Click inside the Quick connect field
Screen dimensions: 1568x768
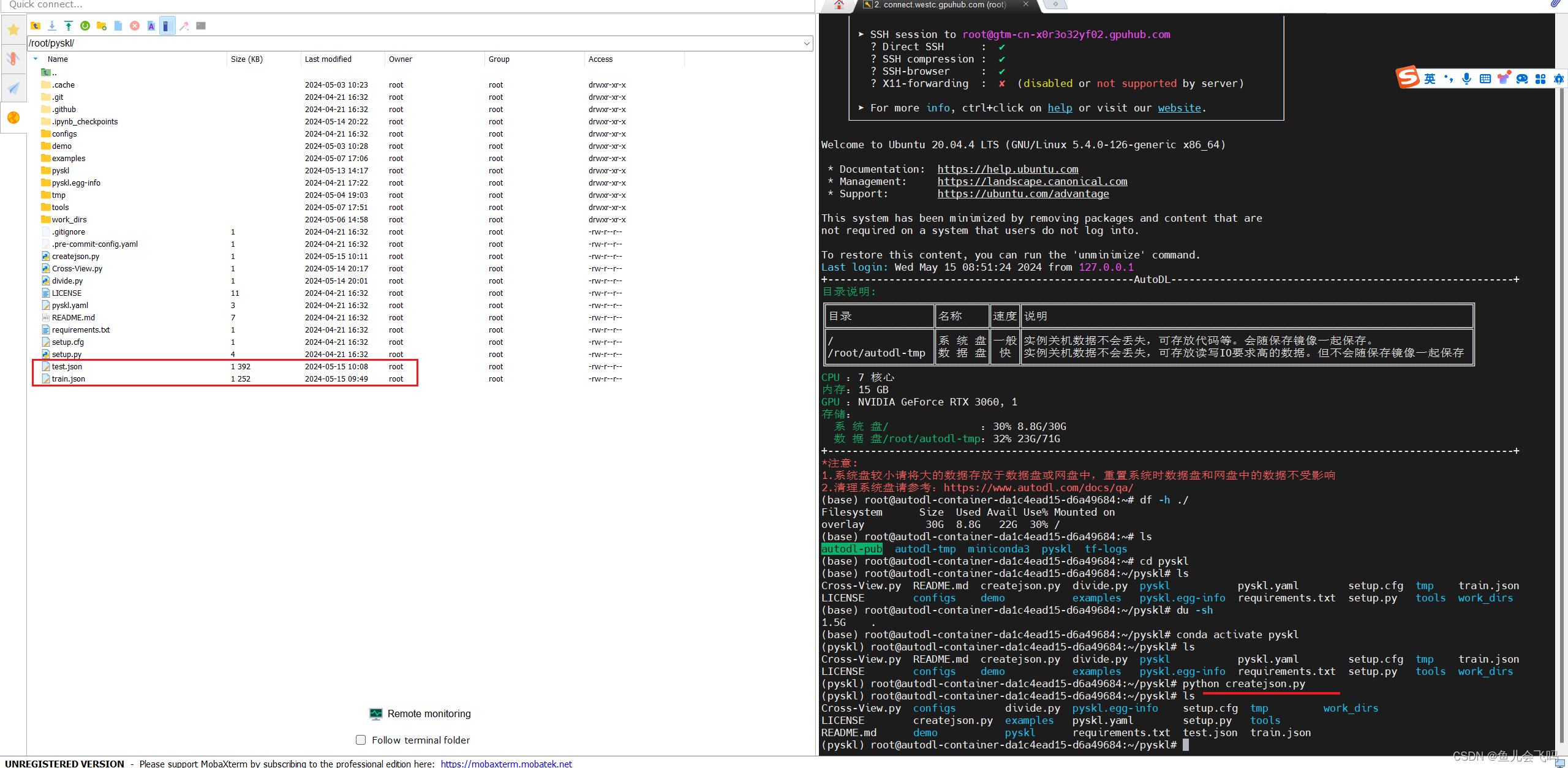[x=123, y=5]
